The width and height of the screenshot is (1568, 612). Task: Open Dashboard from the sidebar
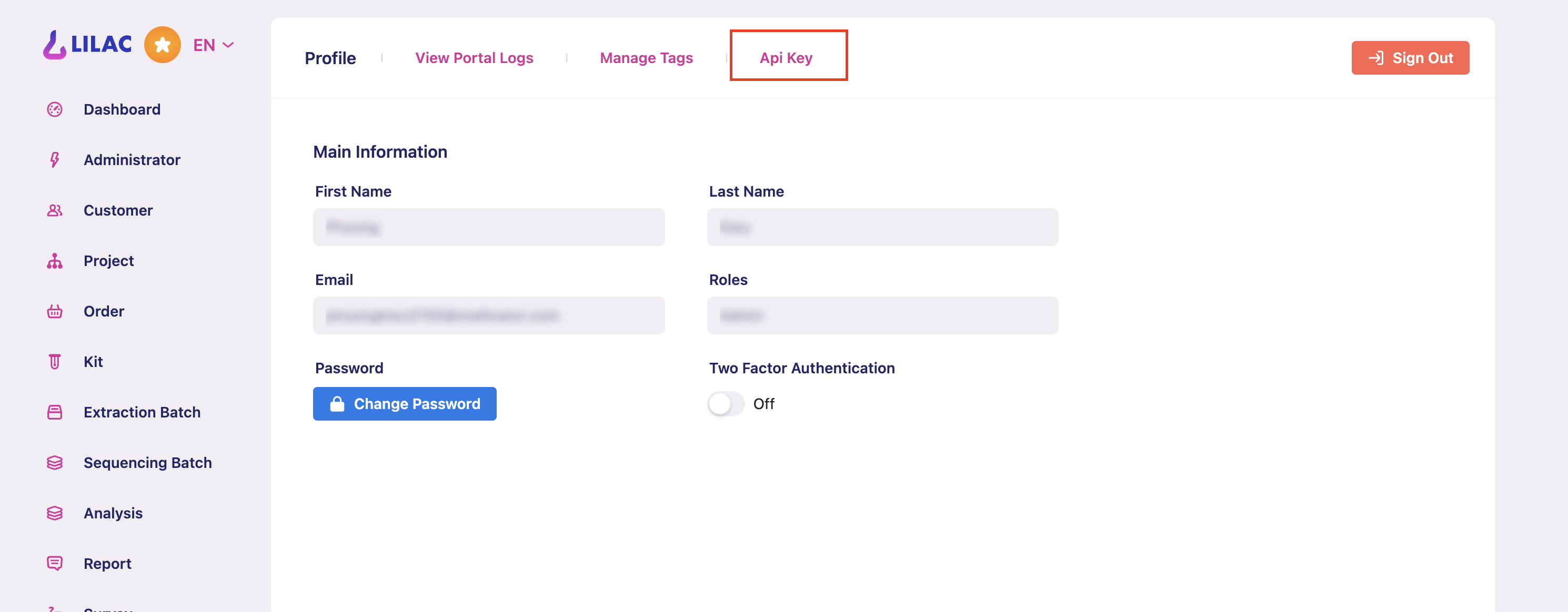[x=123, y=109]
